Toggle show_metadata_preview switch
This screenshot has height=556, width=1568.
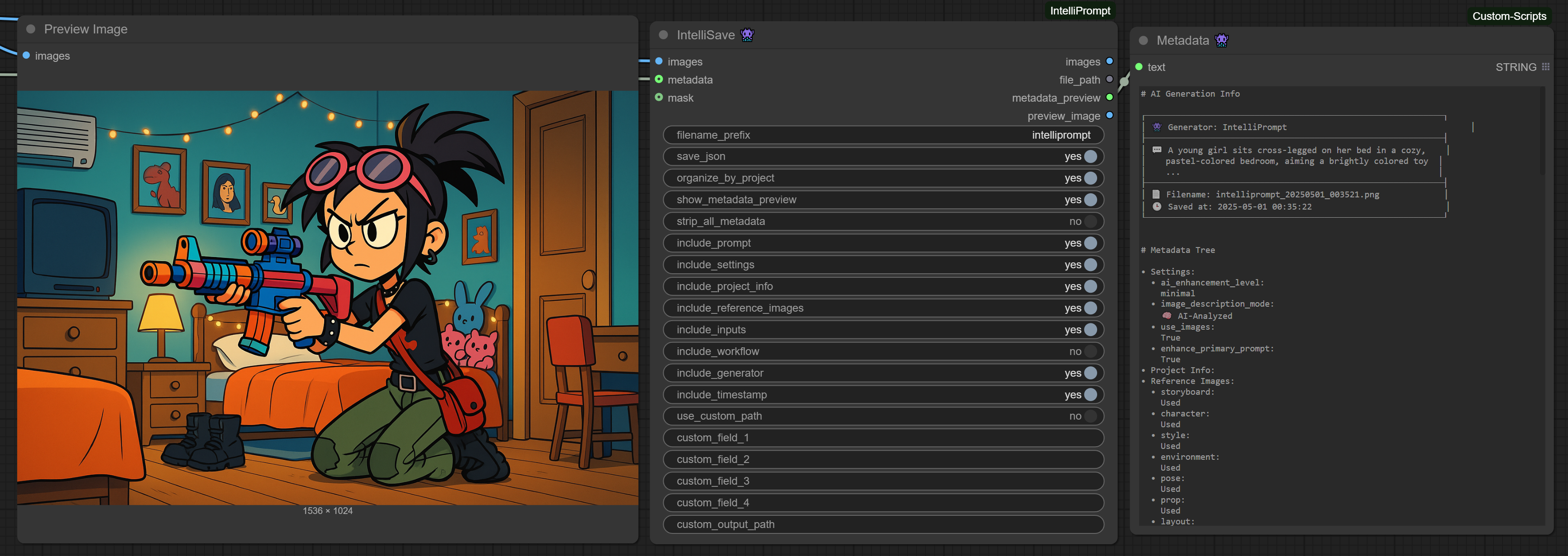click(1090, 200)
